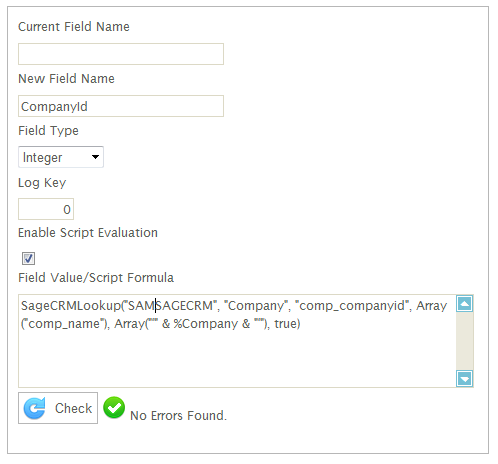Screen dimensions: 498x464
Task: Click the Check button
Action: 58,408
